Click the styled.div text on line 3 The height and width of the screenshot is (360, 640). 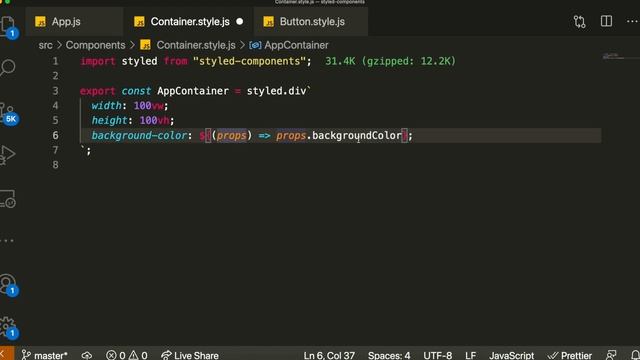pyautogui.click(x=276, y=91)
